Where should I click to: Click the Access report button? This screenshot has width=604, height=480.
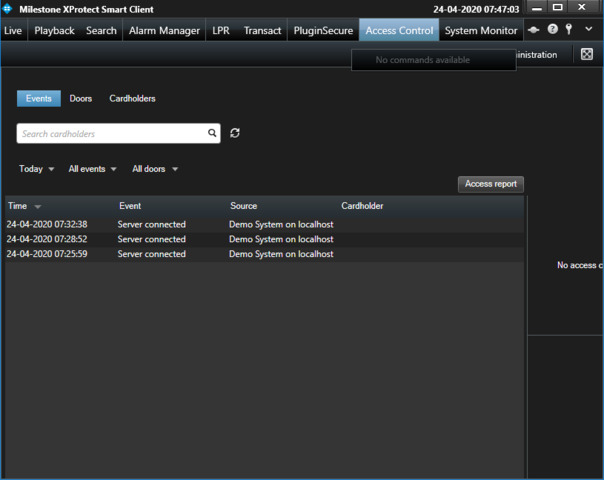pos(491,184)
